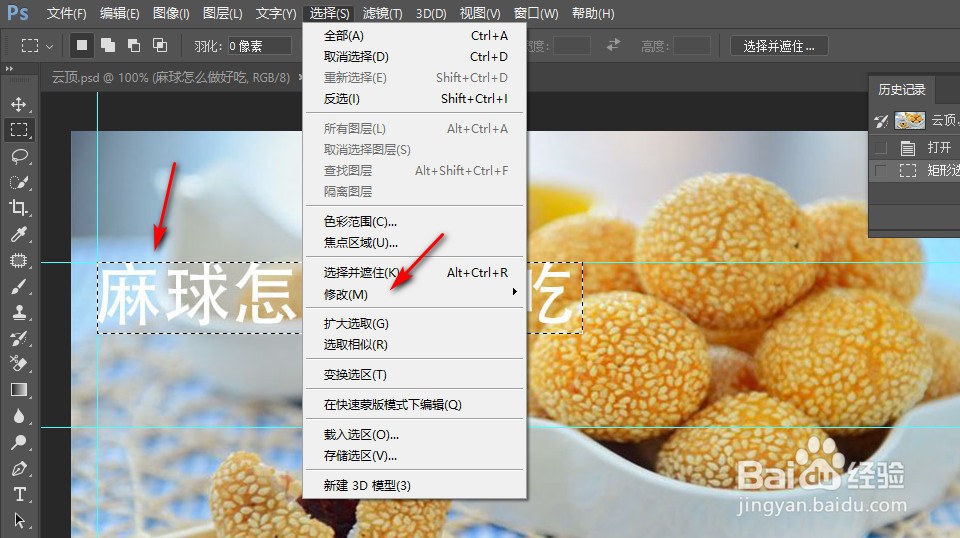Screen dimensions: 960x538
Task: Select the Crop tool
Action: [x=18, y=208]
